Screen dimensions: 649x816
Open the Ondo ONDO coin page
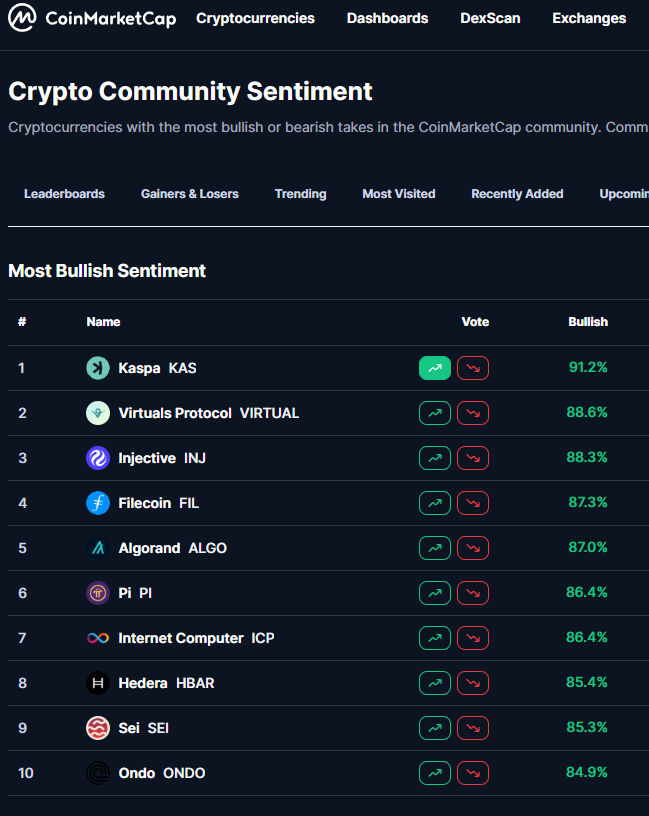pyautogui.click(x=161, y=773)
